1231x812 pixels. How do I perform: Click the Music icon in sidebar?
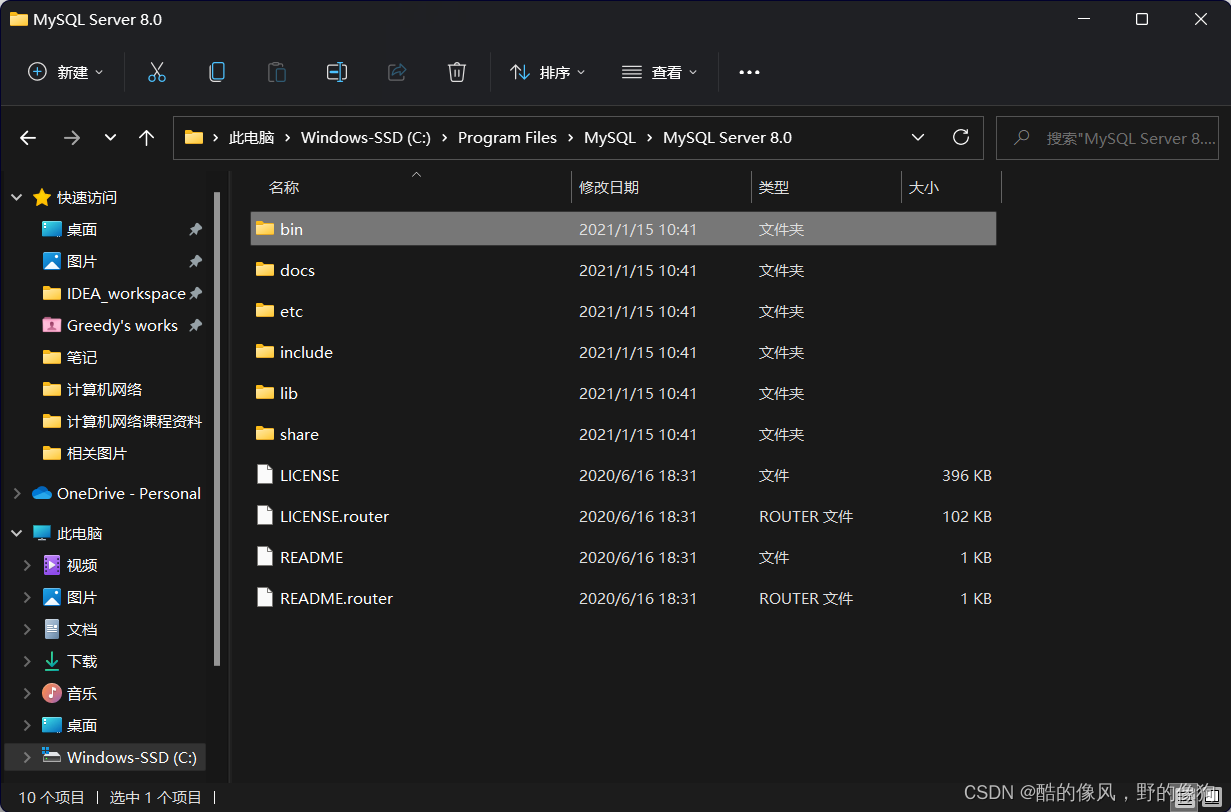tap(52, 693)
